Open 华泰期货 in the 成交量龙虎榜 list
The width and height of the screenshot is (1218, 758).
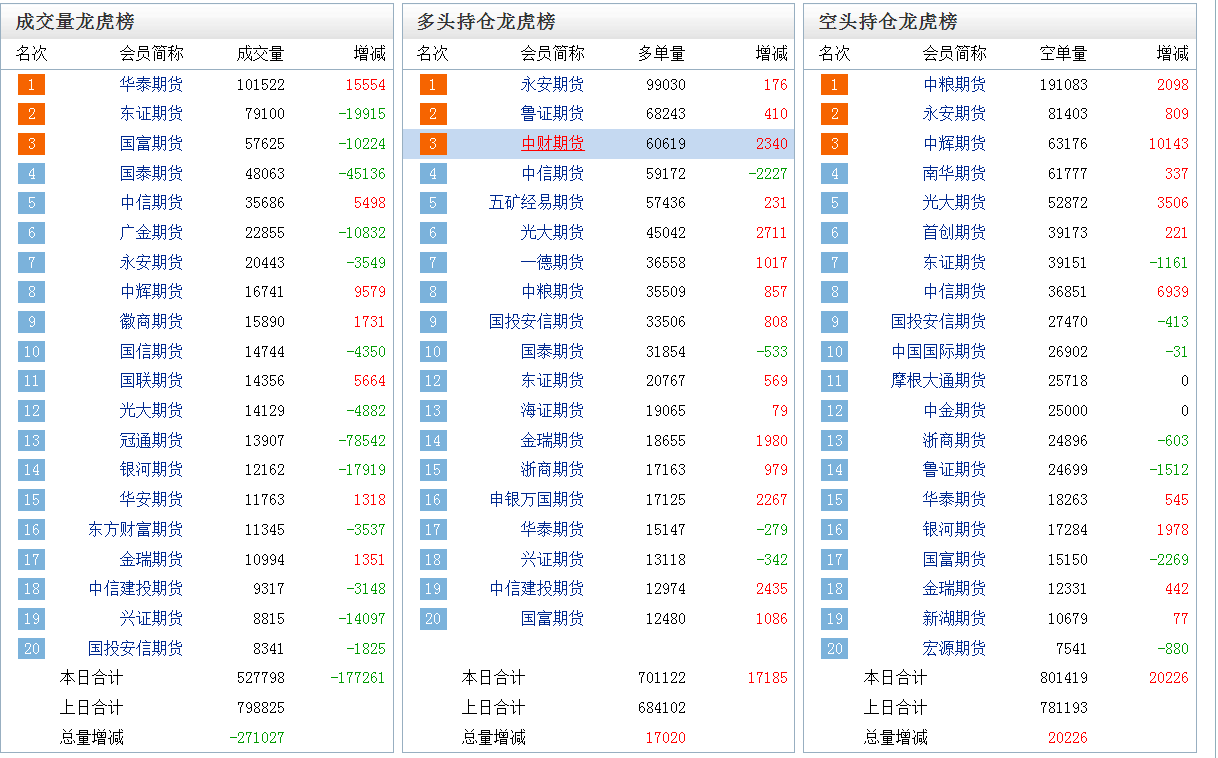click(x=151, y=85)
